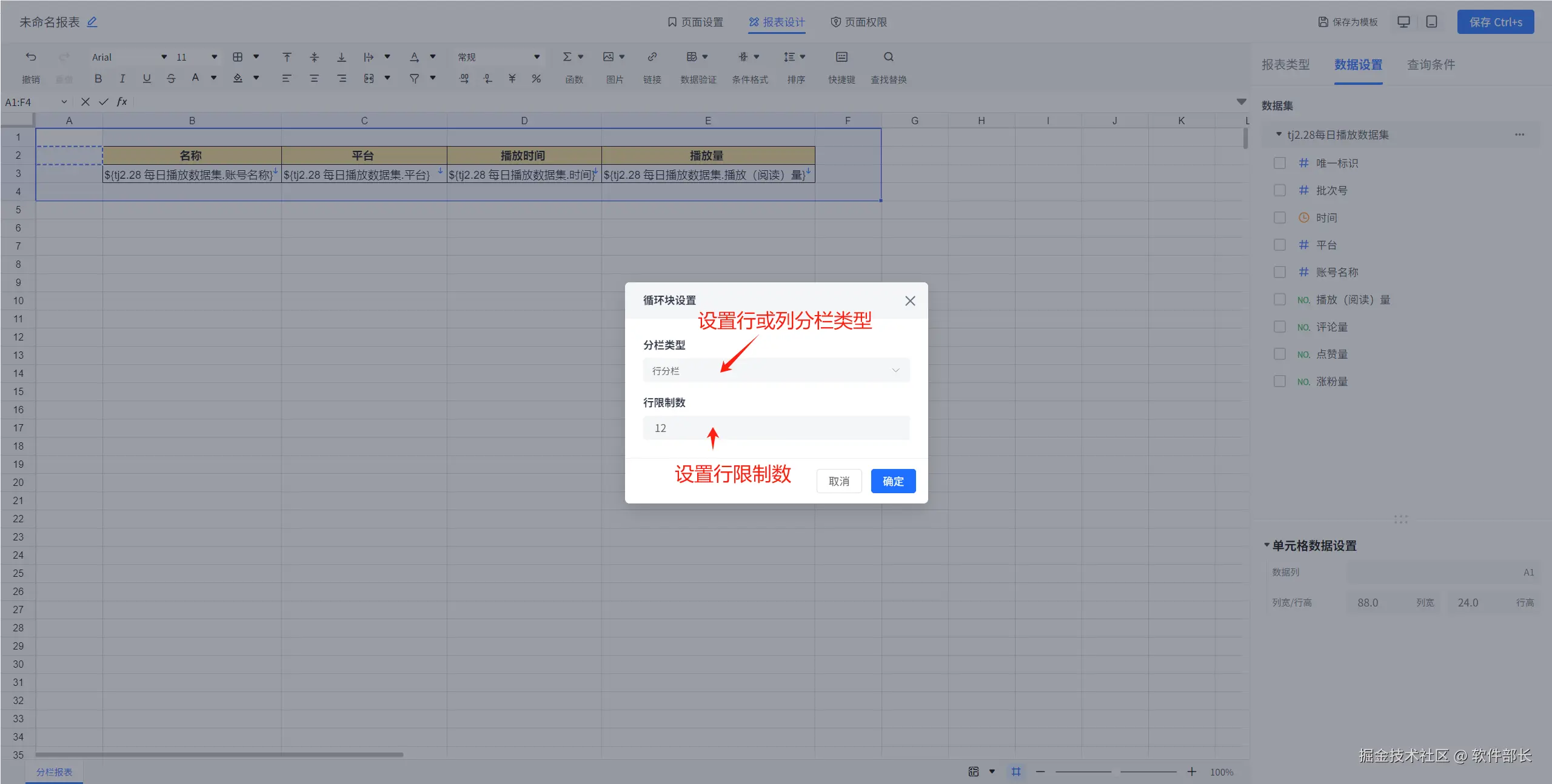
Task: Check the 平台 field checkbox
Action: [1280, 245]
